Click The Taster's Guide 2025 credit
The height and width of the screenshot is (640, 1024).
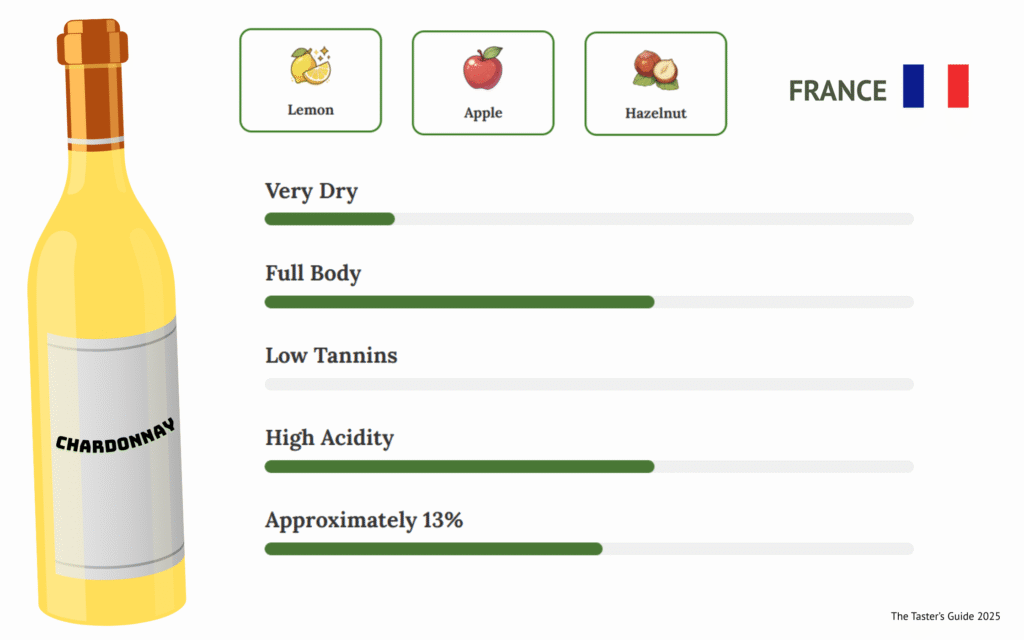(945, 616)
